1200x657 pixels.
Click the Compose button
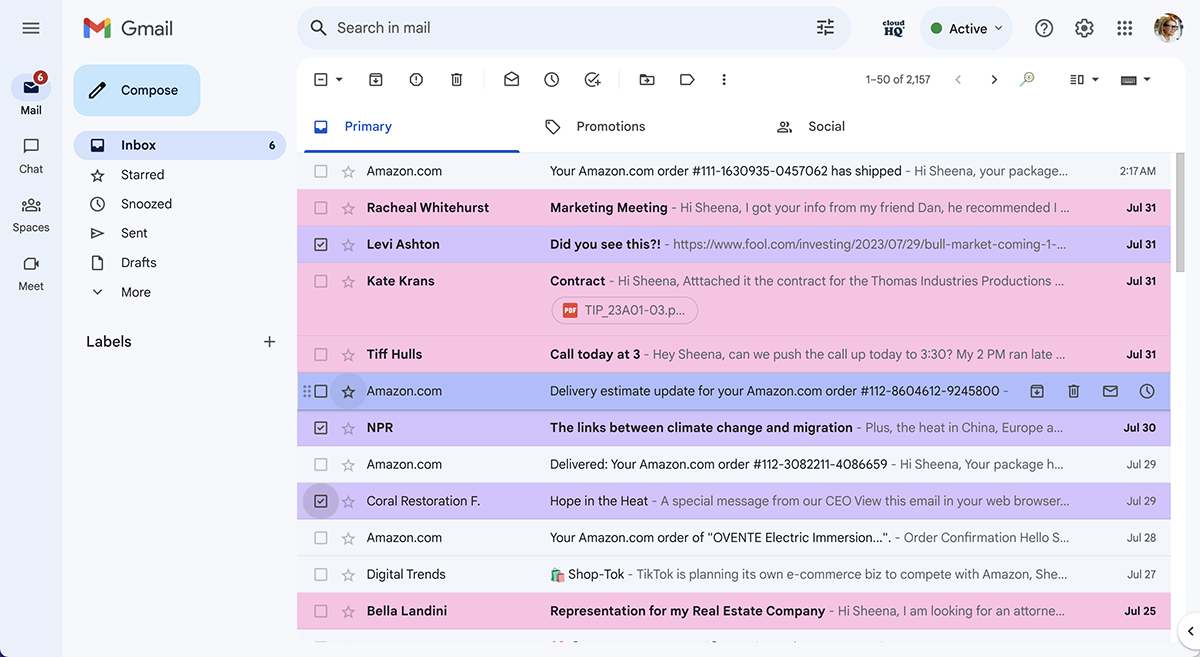[x=136, y=90]
